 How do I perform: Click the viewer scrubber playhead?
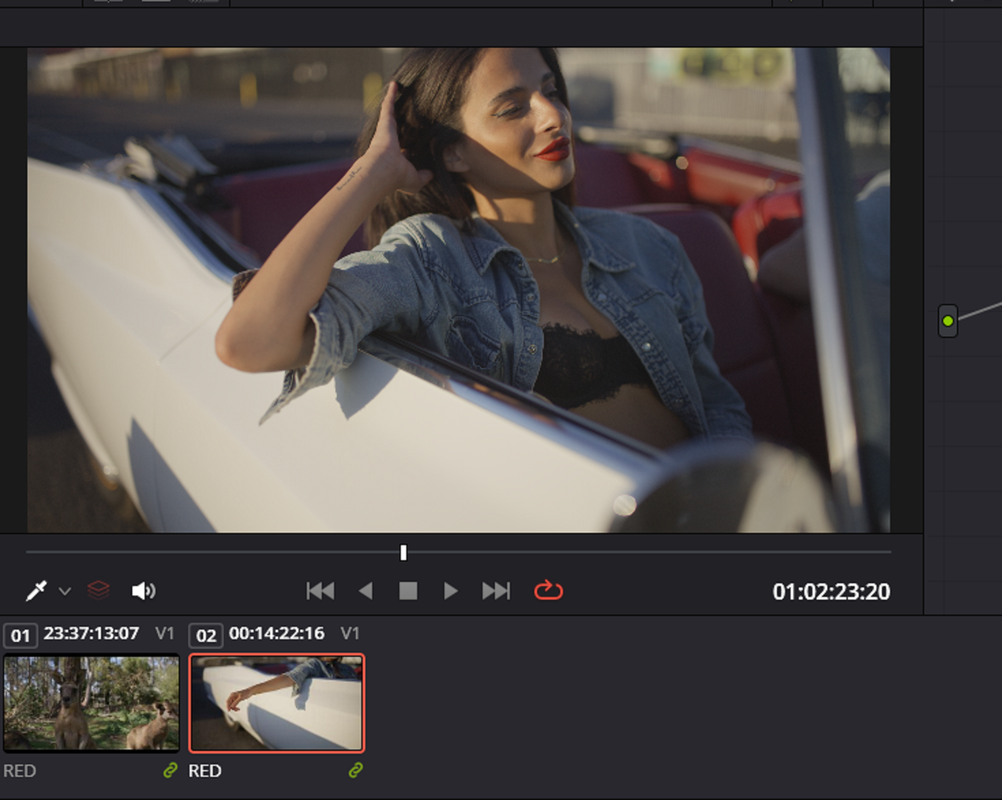pyautogui.click(x=403, y=552)
